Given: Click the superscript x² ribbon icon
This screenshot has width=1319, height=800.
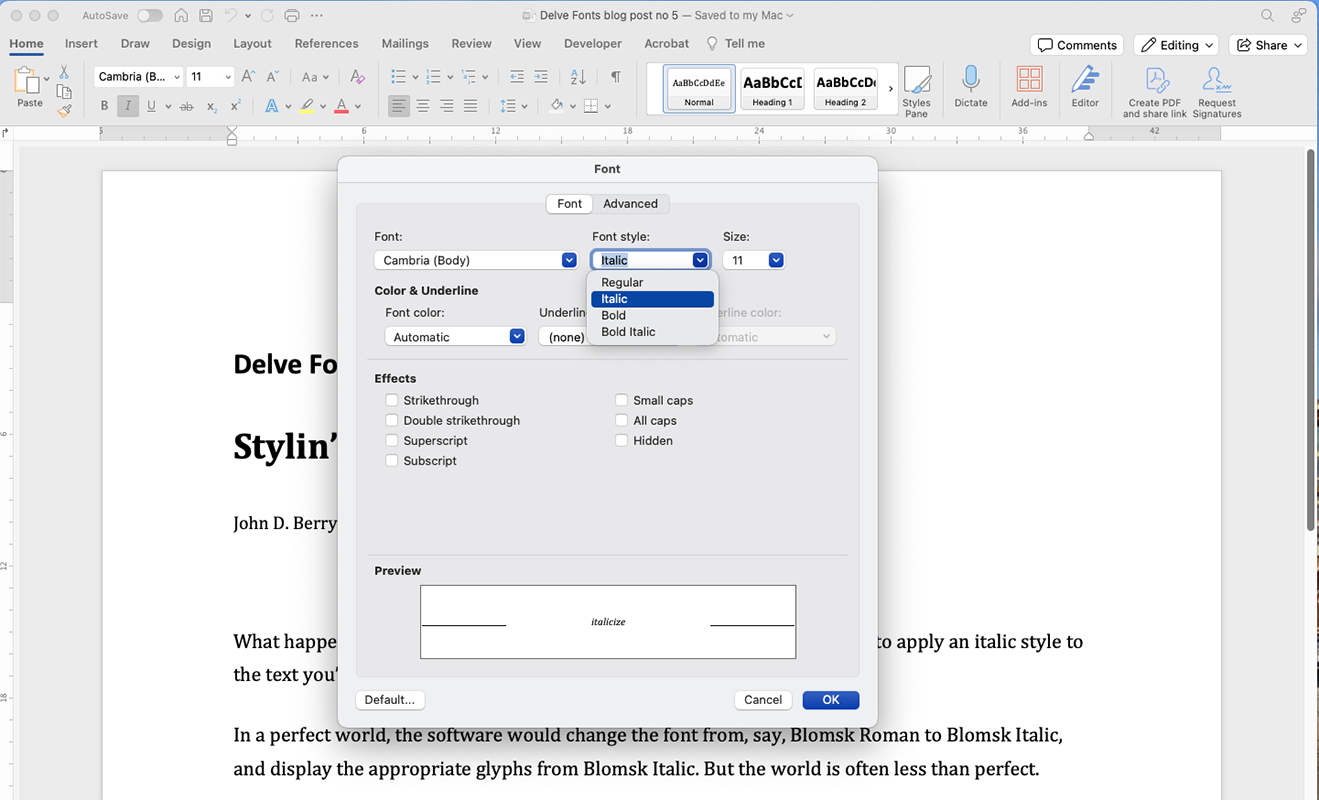Looking at the screenshot, I should pos(235,106).
